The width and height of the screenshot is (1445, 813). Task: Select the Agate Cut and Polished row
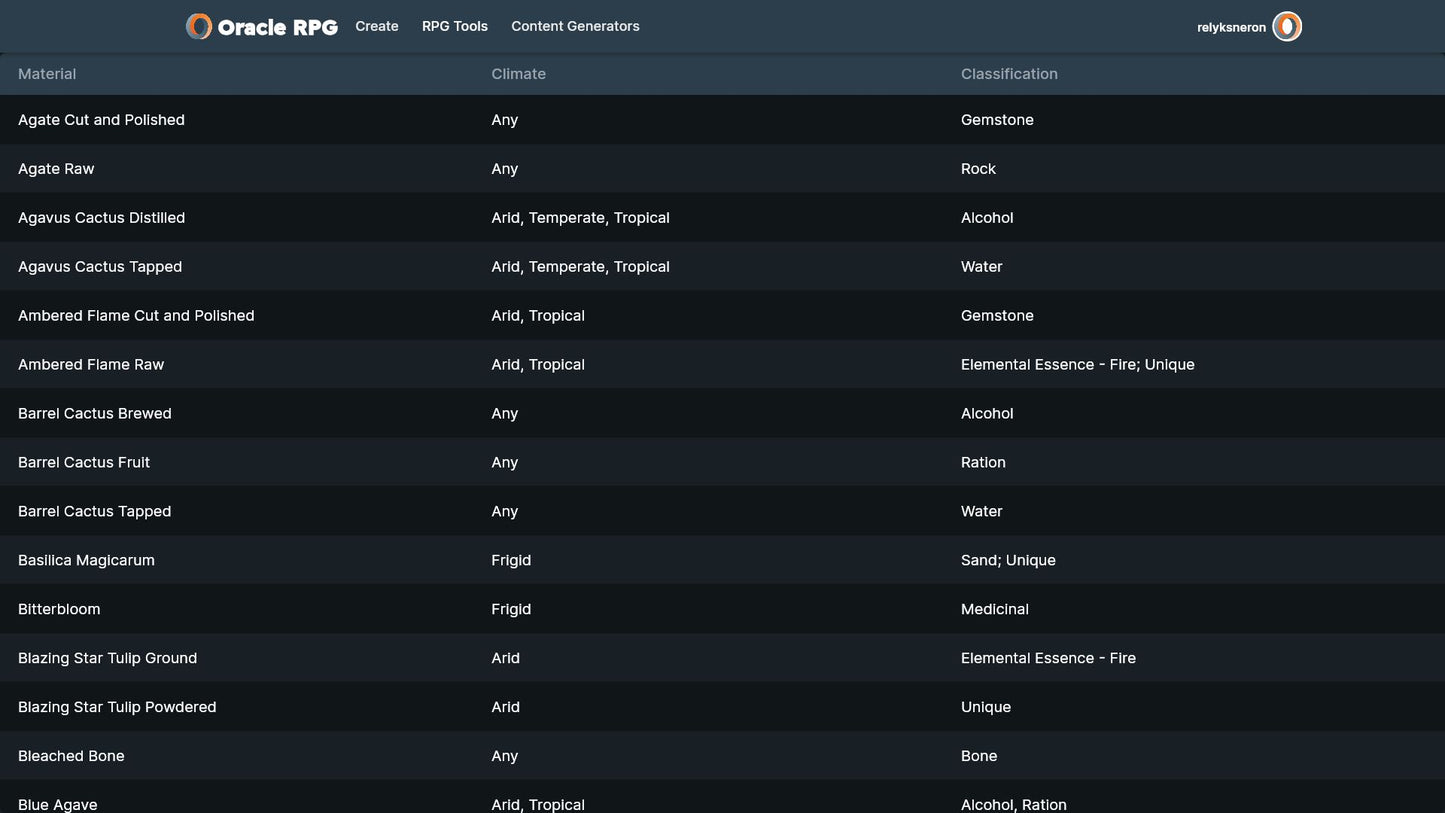click(x=101, y=120)
